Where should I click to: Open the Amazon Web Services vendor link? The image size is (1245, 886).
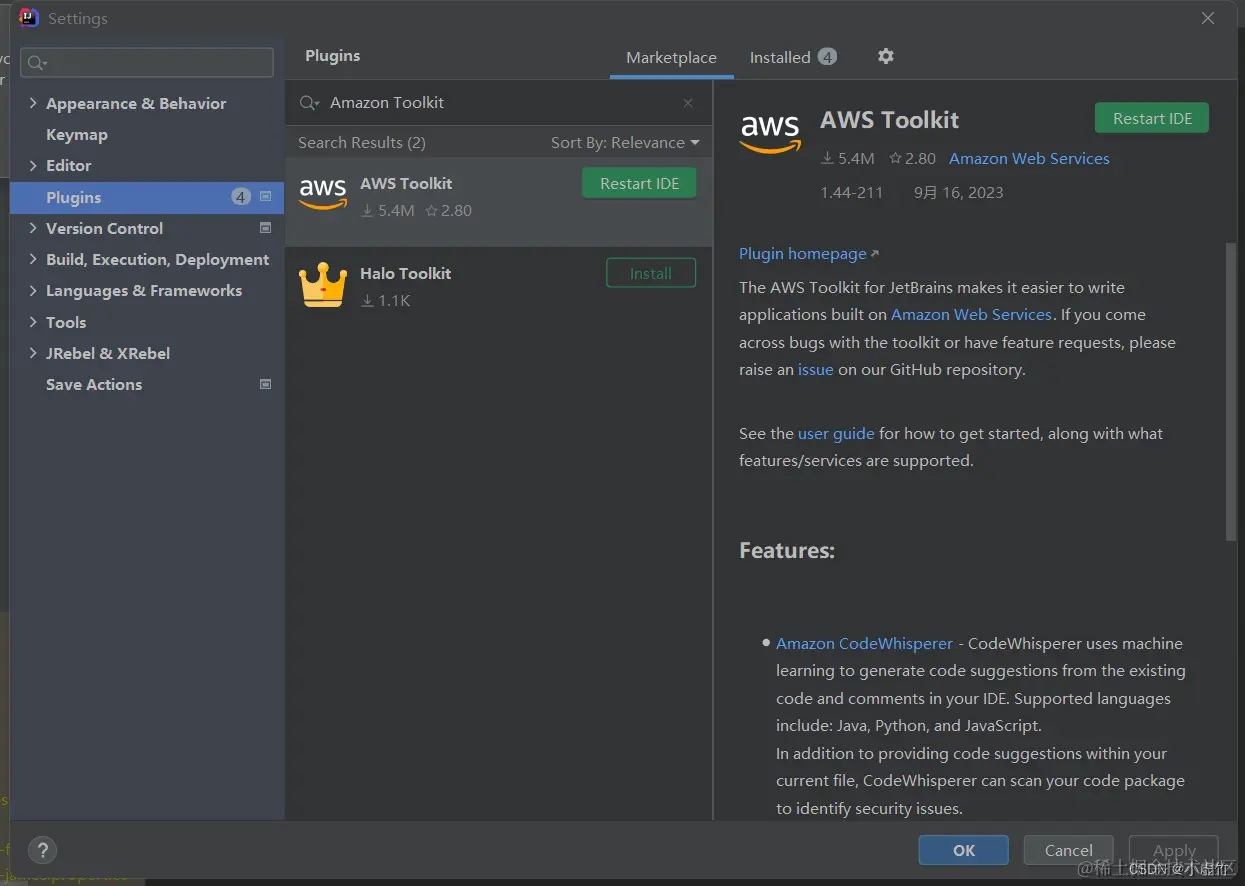pos(1029,158)
